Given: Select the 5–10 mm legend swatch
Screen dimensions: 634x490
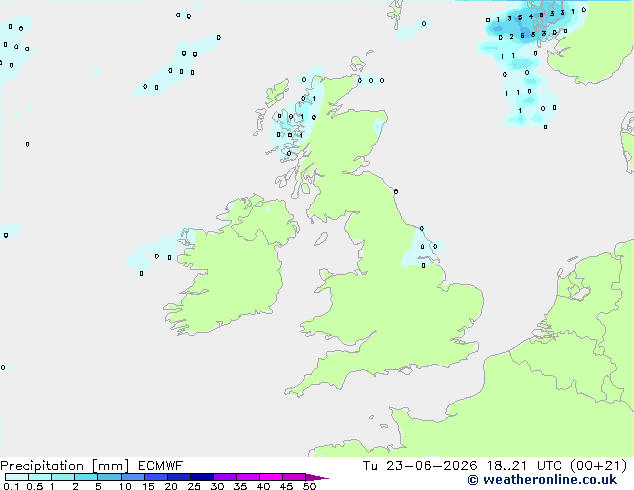Looking at the screenshot, I should (109, 477).
